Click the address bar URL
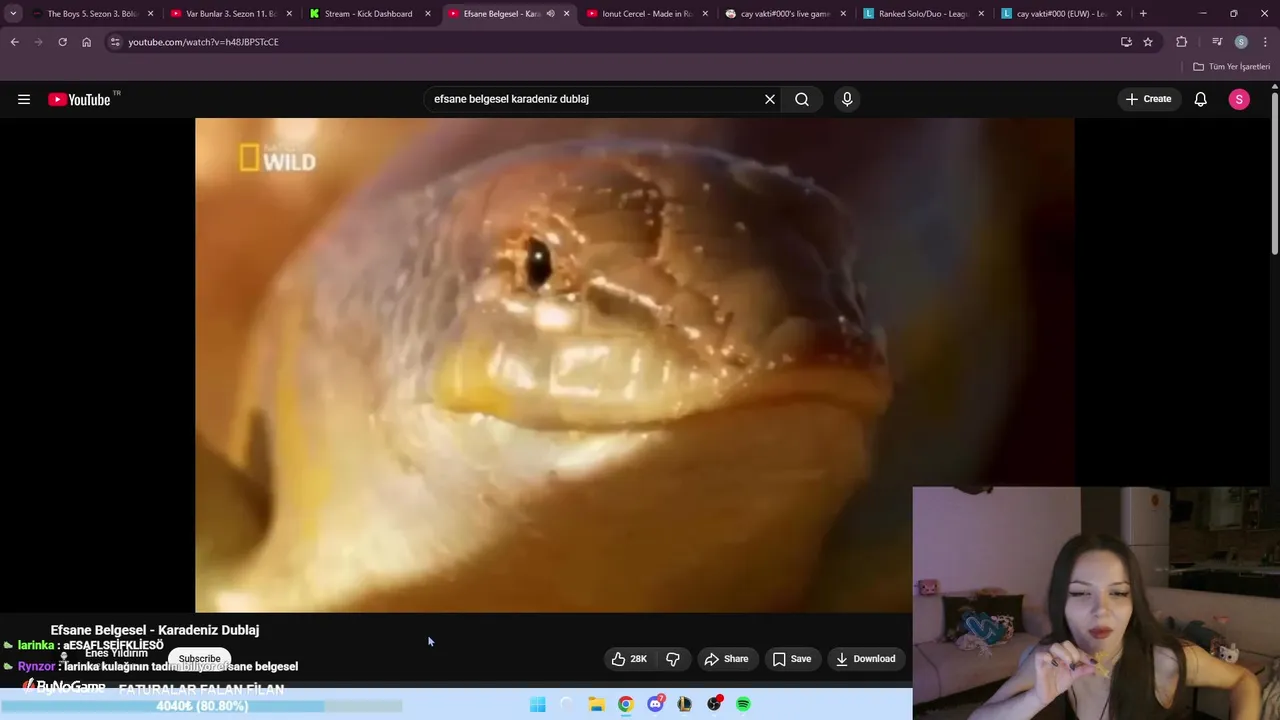 [203, 42]
